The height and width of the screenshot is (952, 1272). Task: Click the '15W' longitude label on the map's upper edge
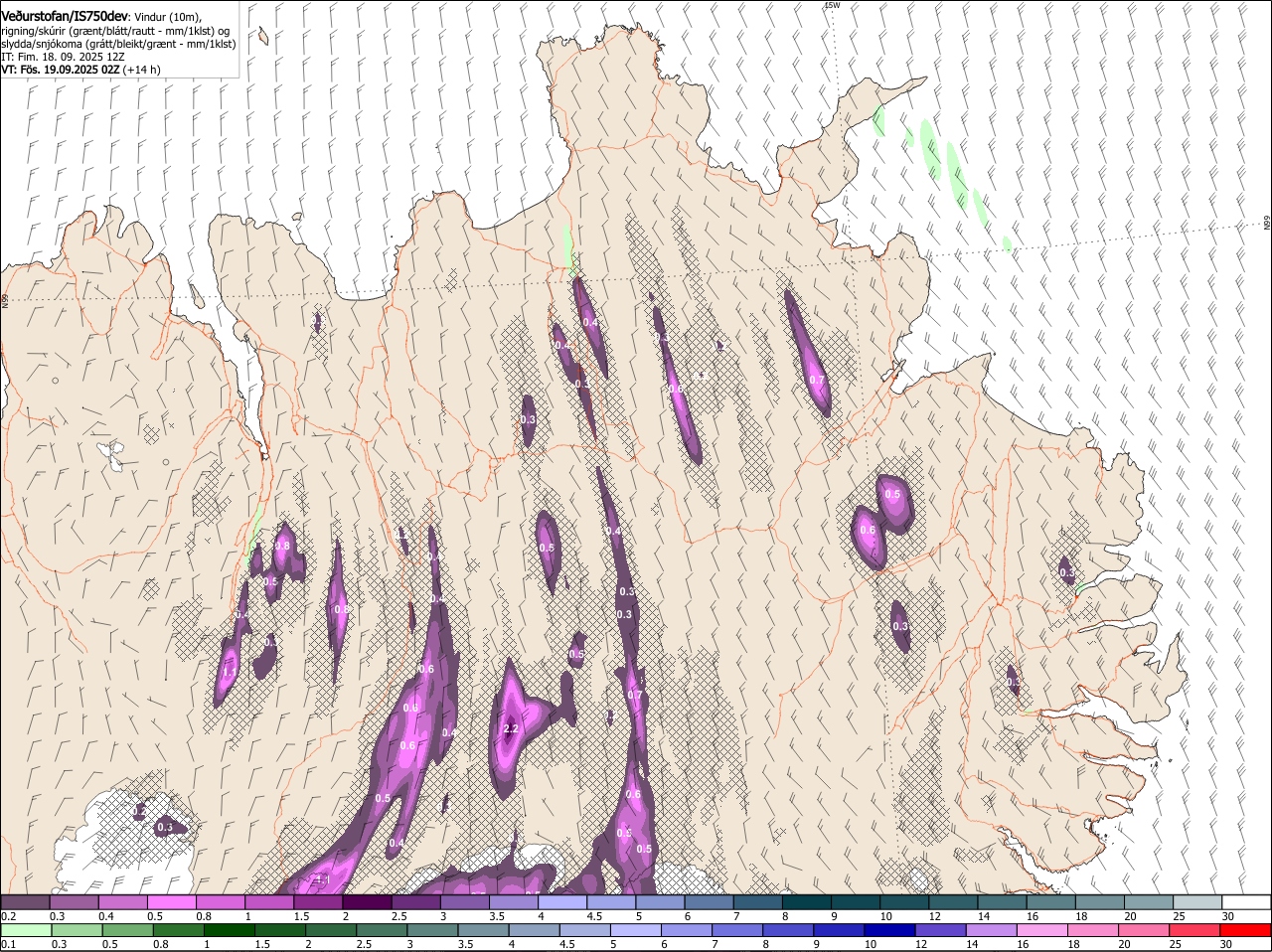pyautogui.click(x=832, y=5)
